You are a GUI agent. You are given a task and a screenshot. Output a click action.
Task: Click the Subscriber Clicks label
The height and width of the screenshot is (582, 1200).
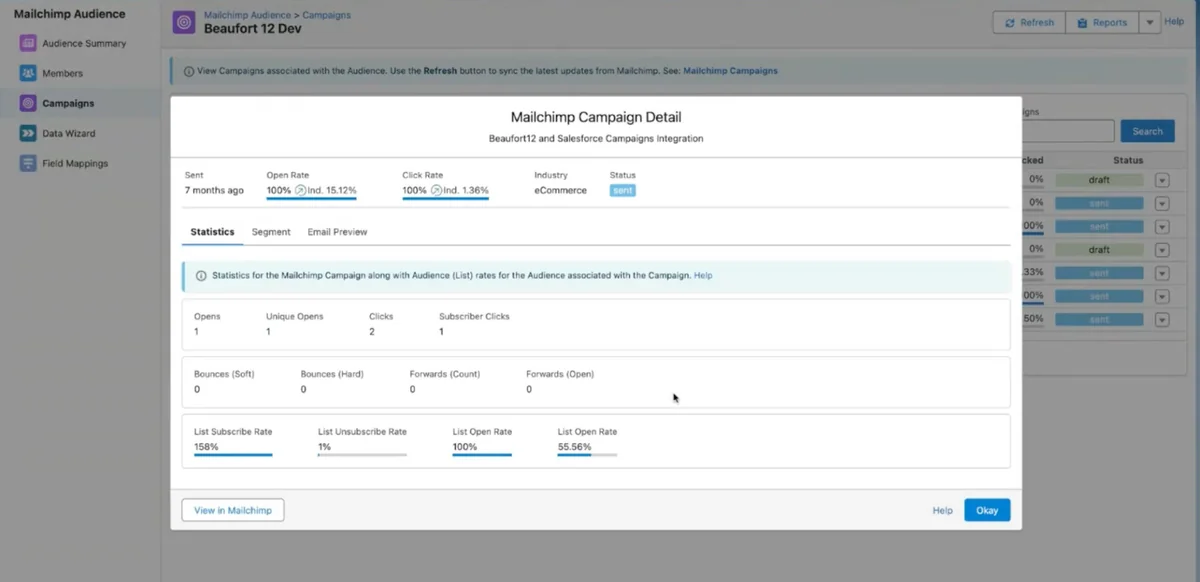(x=474, y=316)
